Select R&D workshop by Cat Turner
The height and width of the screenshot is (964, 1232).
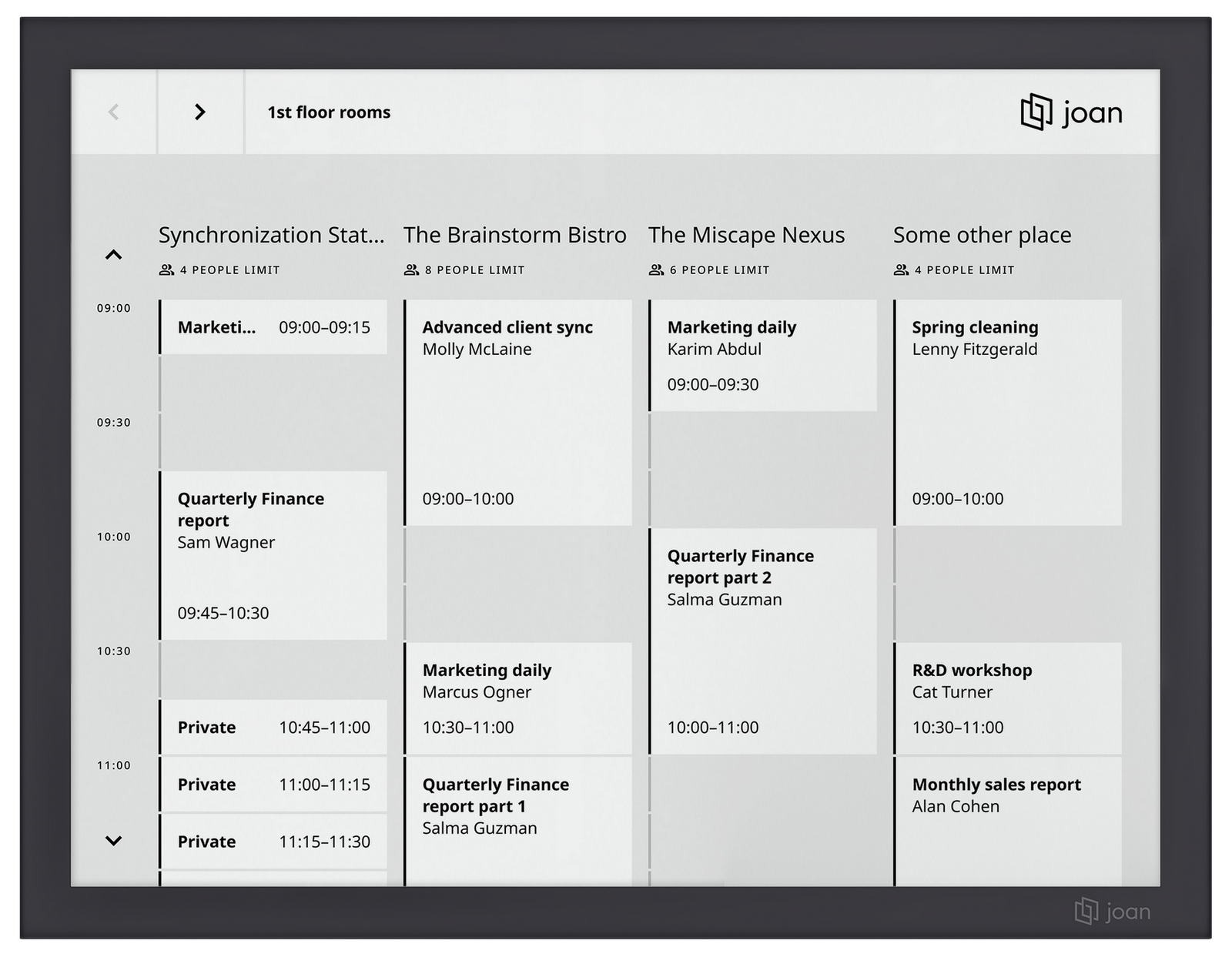[1007, 698]
